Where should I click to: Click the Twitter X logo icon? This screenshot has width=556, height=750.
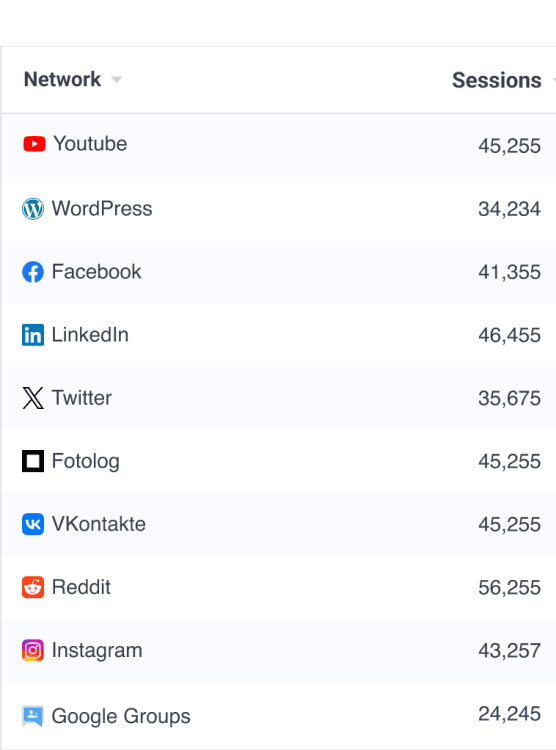coord(33,398)
